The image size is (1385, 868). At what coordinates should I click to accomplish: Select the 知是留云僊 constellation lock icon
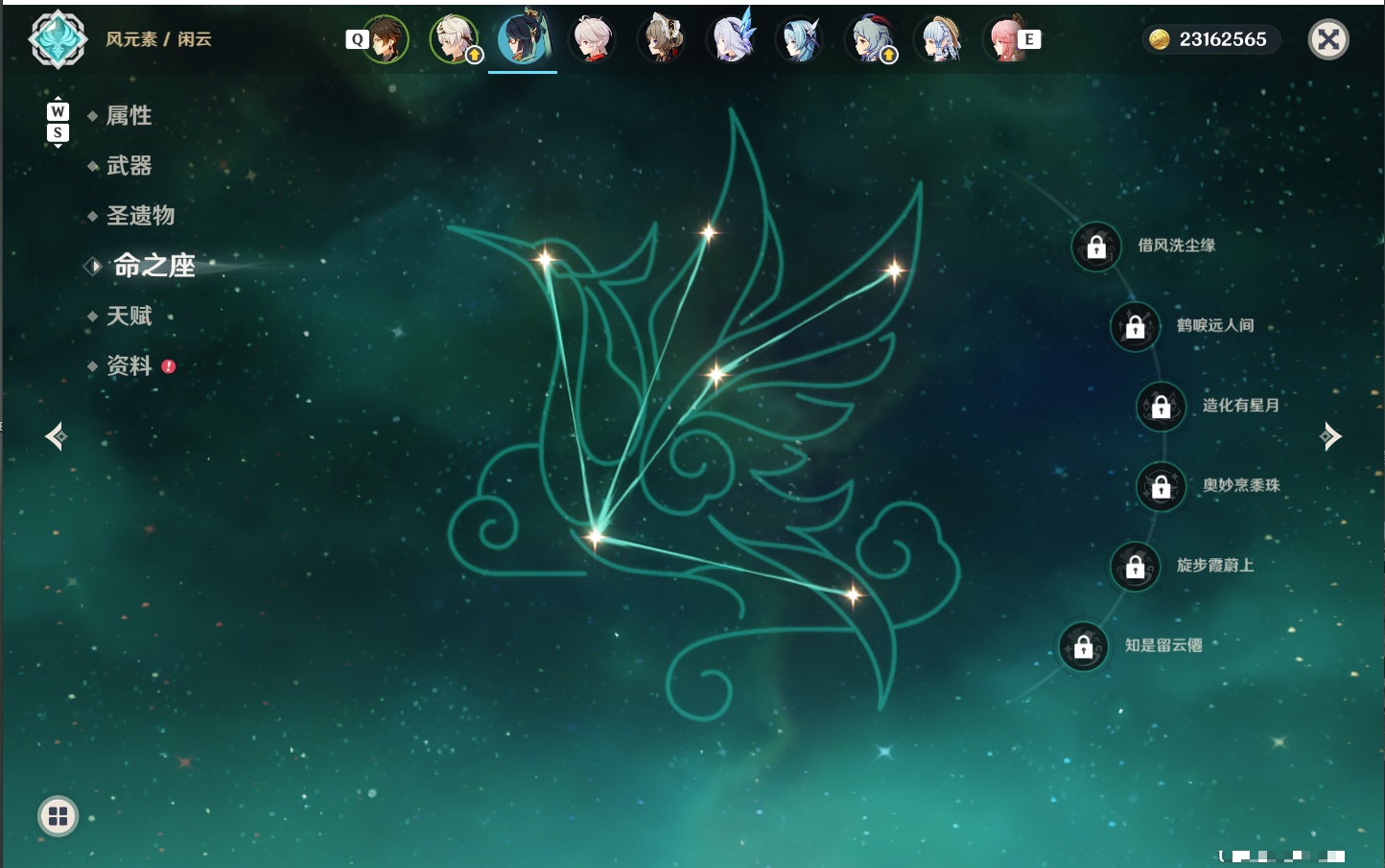tap(1083, 647)
